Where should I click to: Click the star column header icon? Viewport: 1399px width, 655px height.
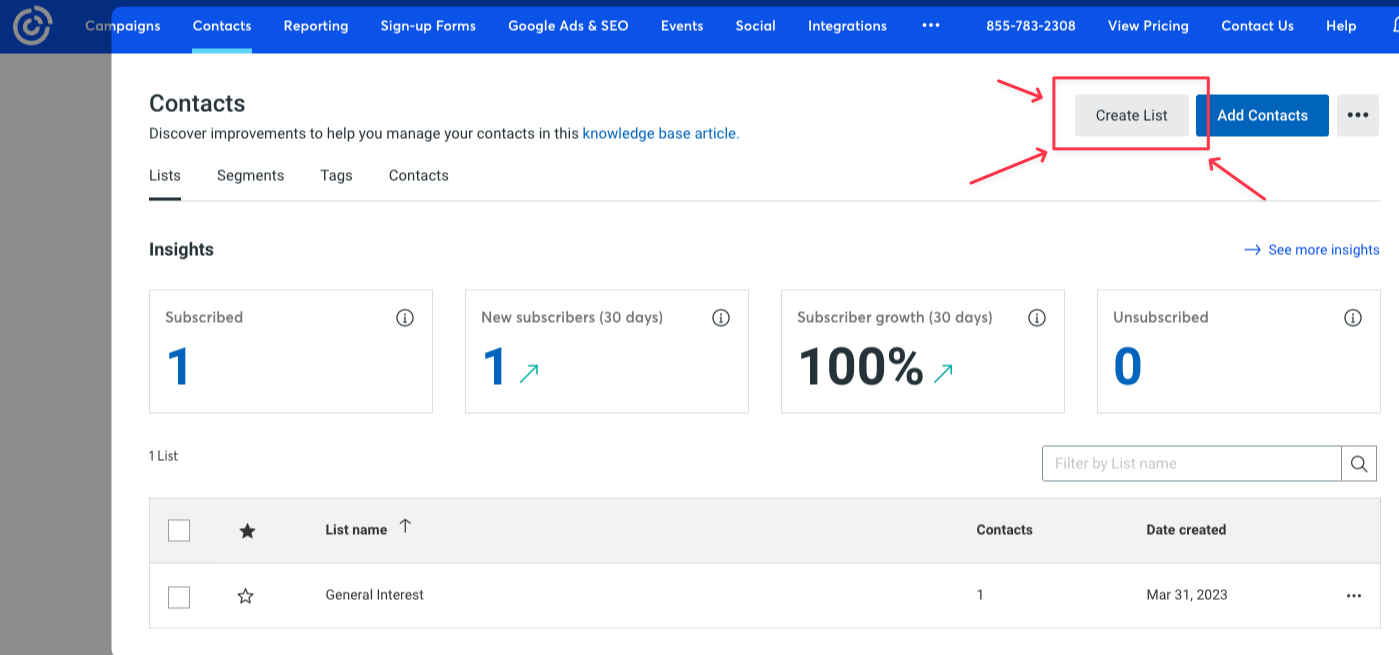[x=247, y=531]
